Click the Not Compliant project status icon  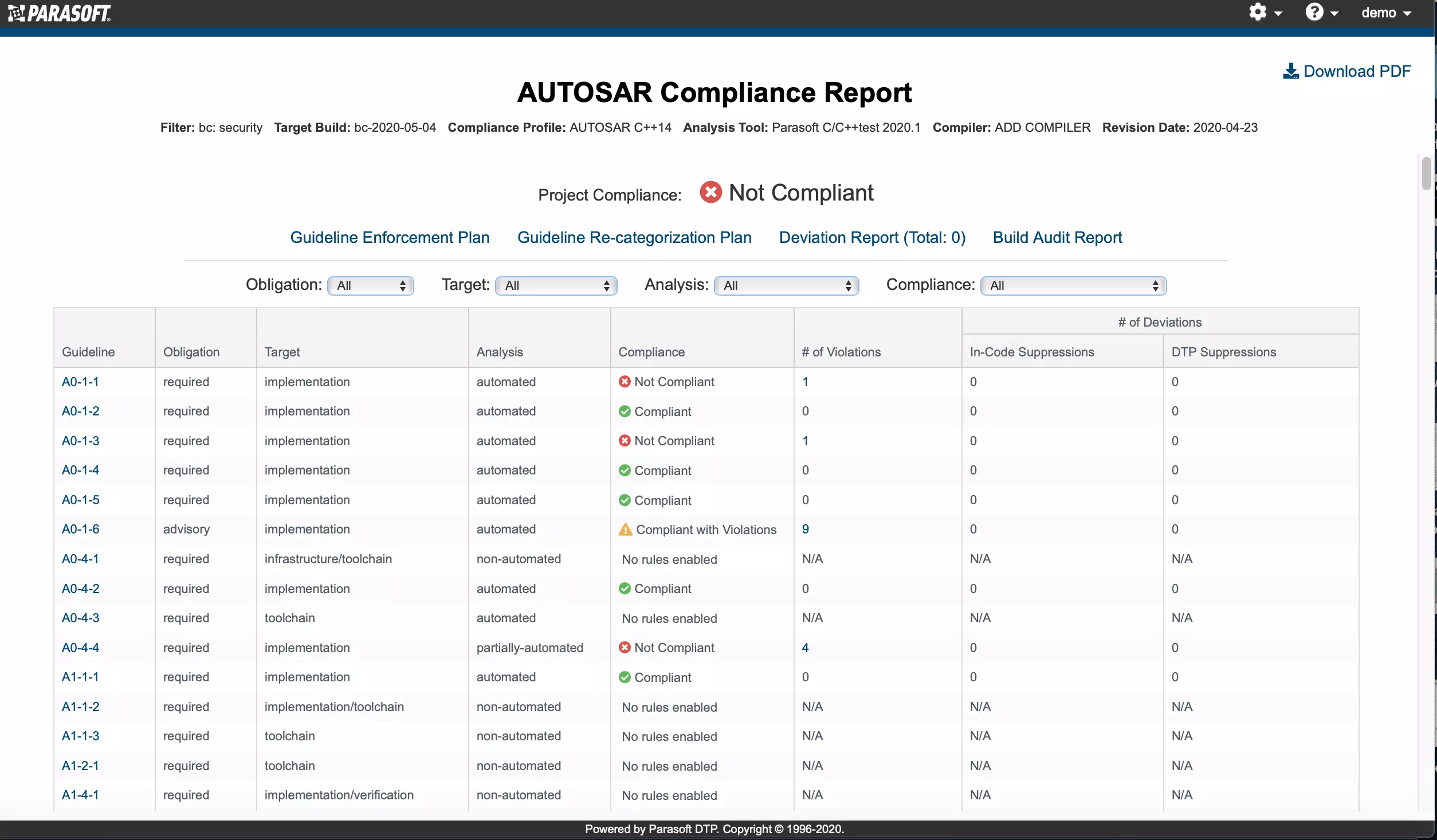[x=710, y=192]
